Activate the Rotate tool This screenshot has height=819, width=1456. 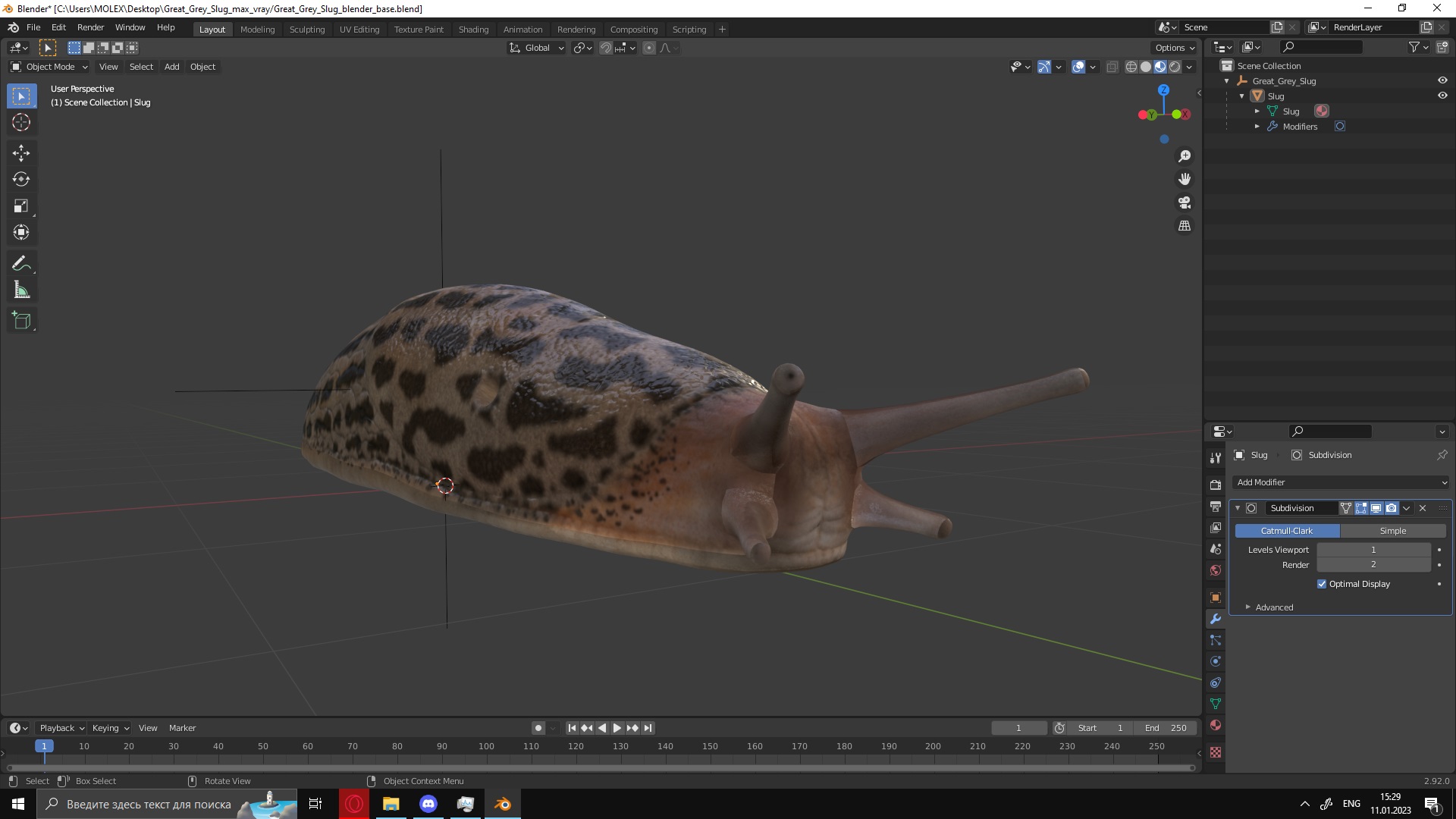(x=21, y=179)
